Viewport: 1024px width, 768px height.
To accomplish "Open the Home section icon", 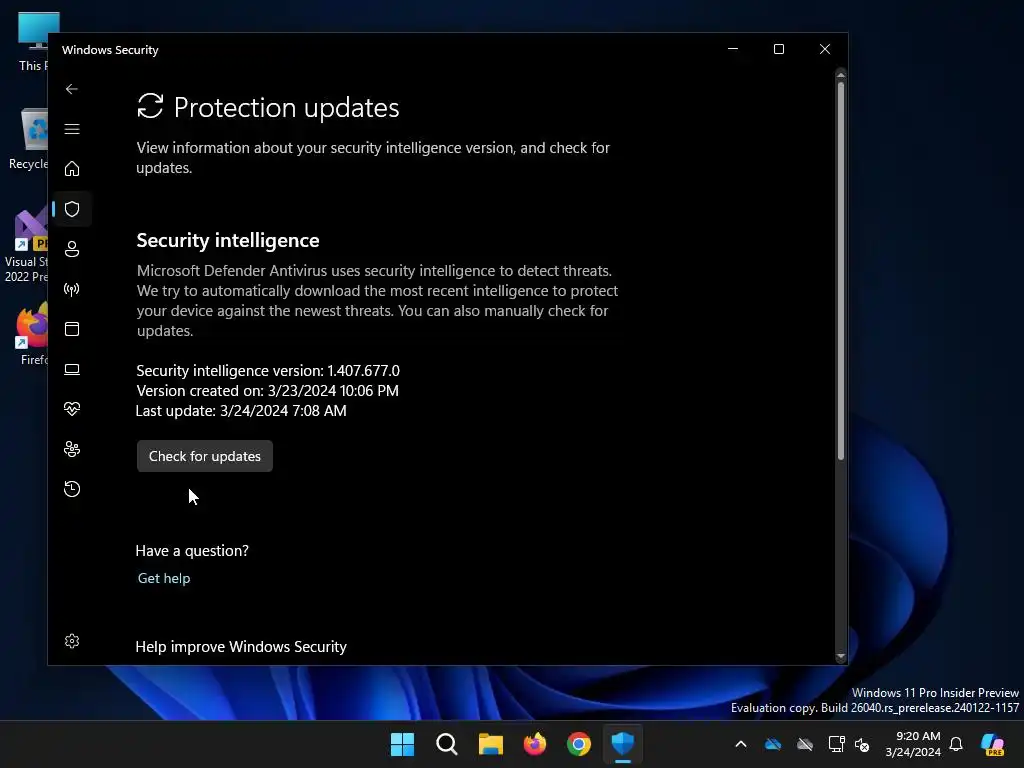I will pos(72,168).
